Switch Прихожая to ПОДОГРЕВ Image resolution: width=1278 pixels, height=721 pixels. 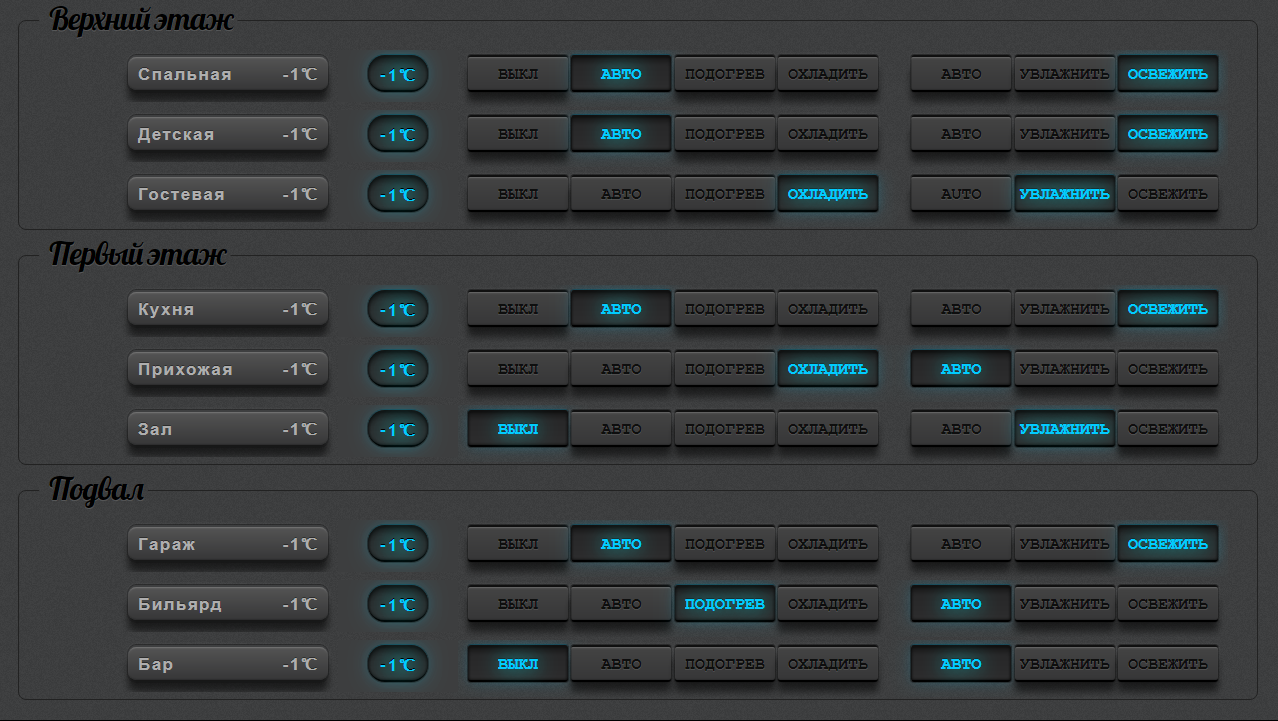725,369
